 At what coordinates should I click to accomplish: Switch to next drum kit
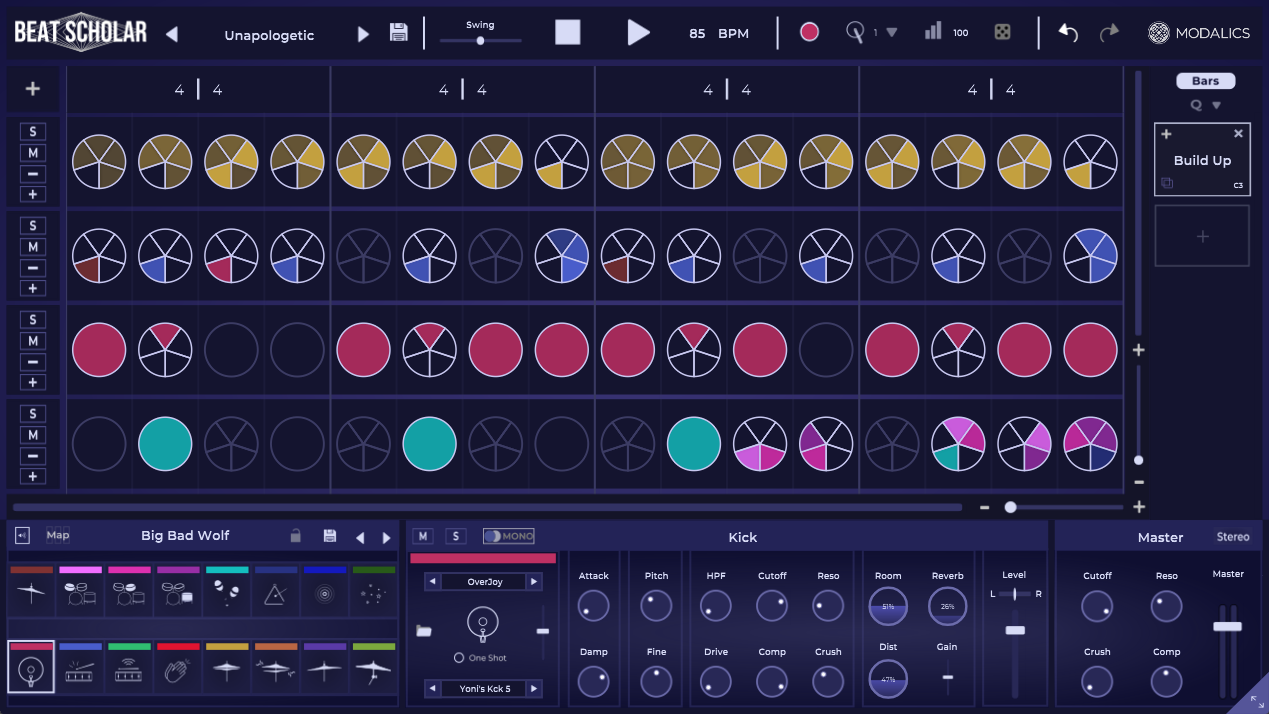387,537
